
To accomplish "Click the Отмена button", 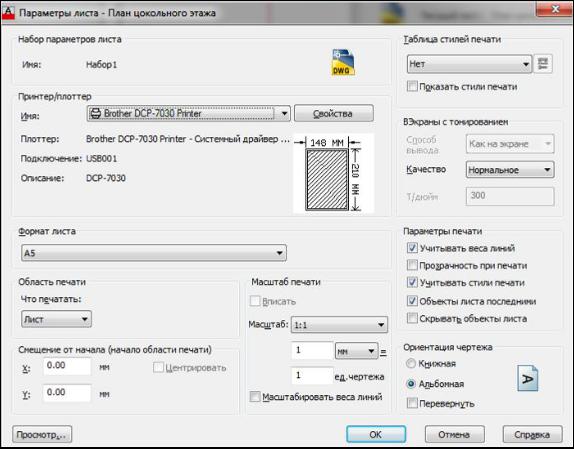I will pyautogui.click(x=455, y=434).
